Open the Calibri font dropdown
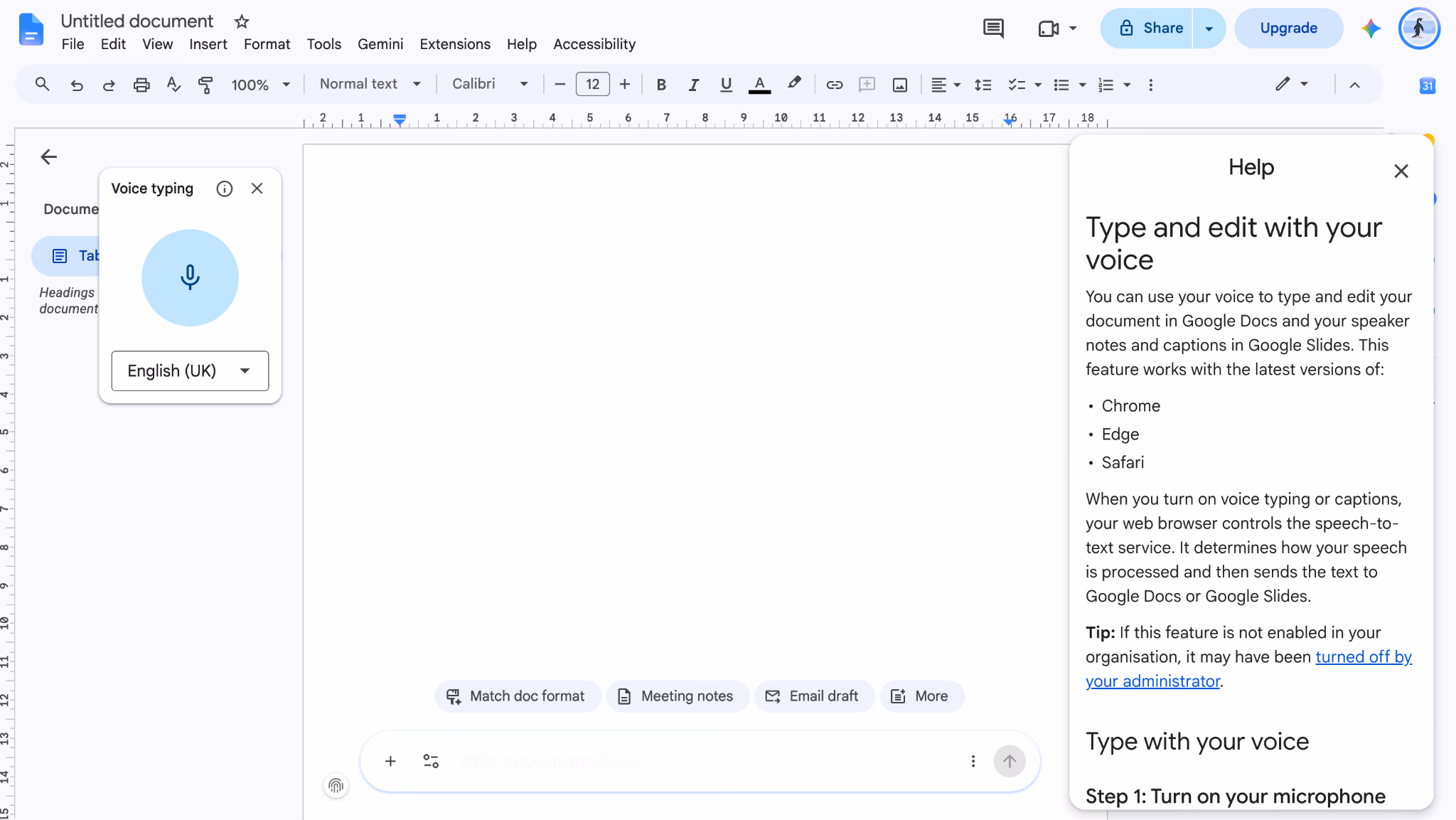1456x820 pixels. click(491, 84)
